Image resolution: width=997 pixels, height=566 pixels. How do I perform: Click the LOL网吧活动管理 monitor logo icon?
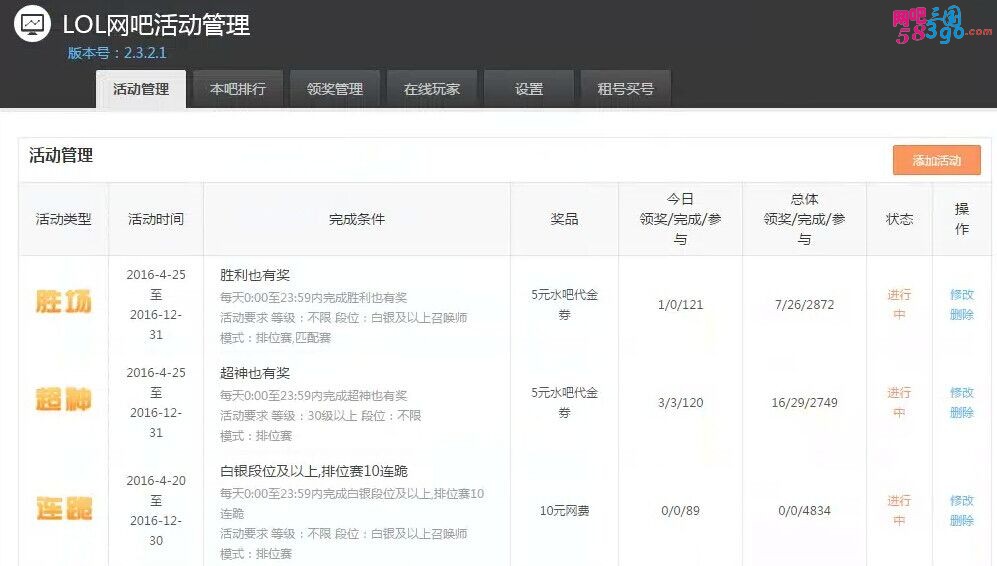(x=32, y=24)
